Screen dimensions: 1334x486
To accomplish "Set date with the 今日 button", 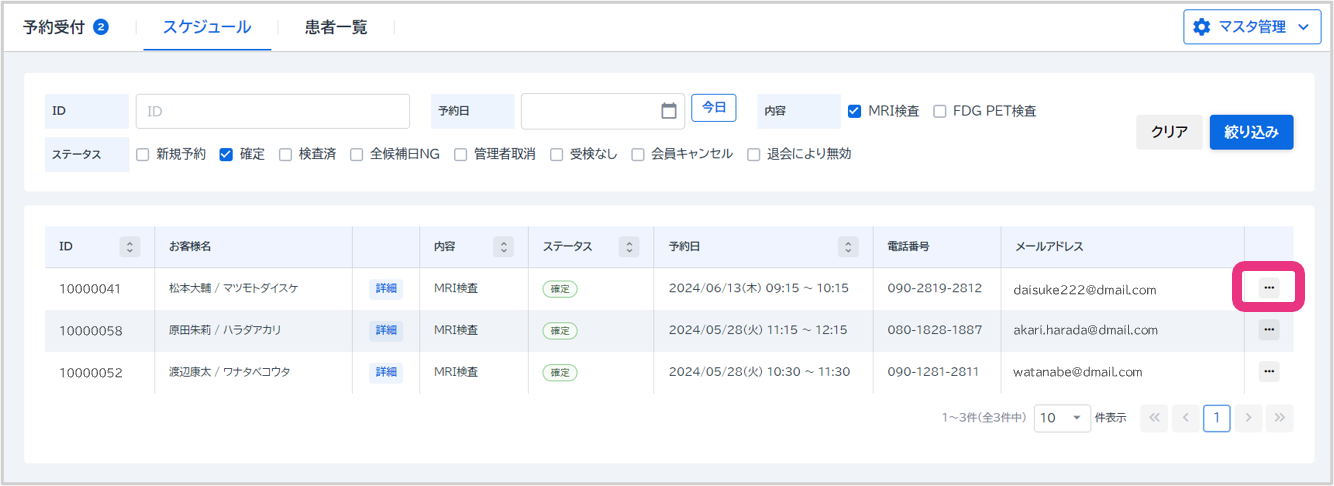I will [x=713, y=107].
